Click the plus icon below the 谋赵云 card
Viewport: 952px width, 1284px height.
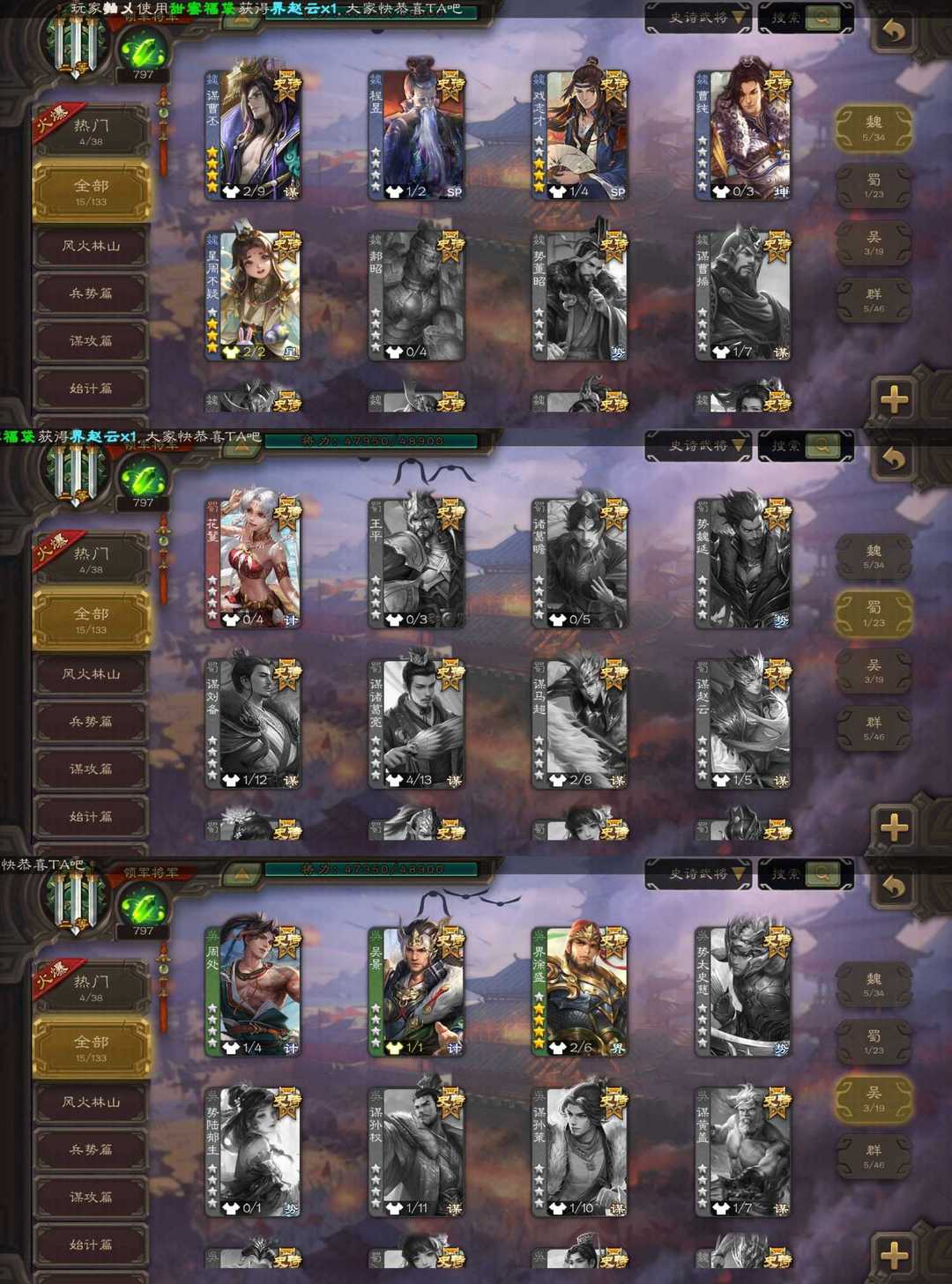click(894, 827)
